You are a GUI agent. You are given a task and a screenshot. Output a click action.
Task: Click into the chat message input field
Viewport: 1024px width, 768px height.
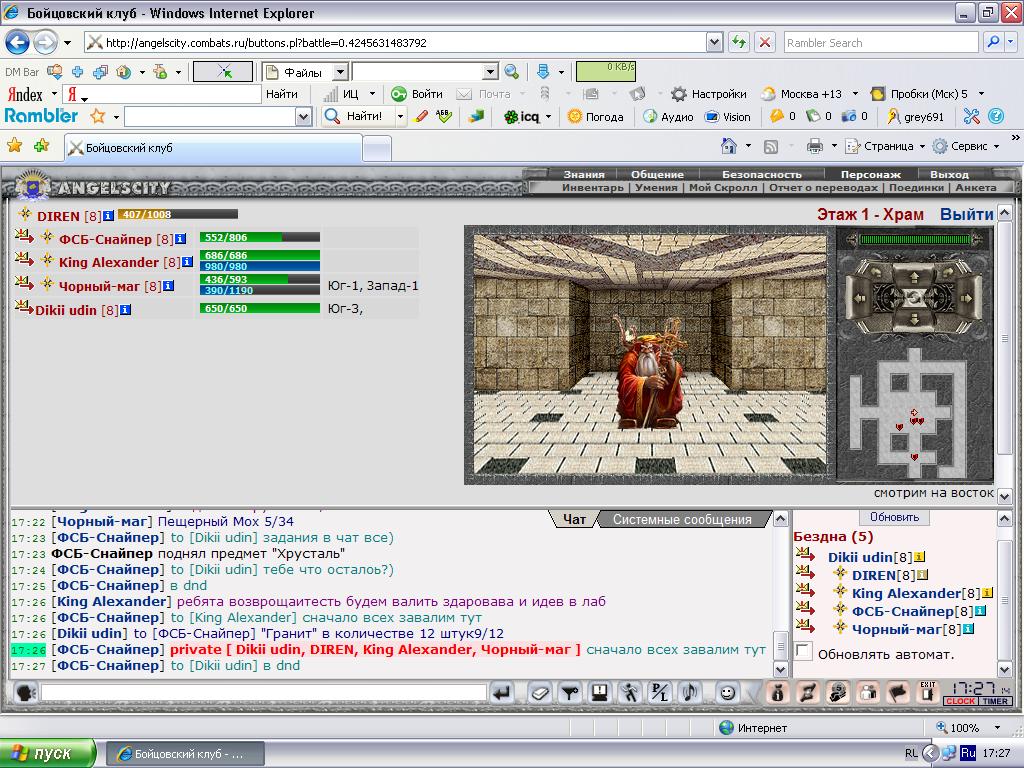tap(264, 693)
